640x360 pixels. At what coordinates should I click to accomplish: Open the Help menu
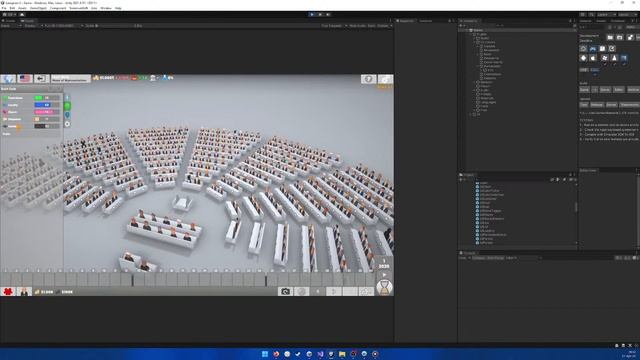coord(118,8)
